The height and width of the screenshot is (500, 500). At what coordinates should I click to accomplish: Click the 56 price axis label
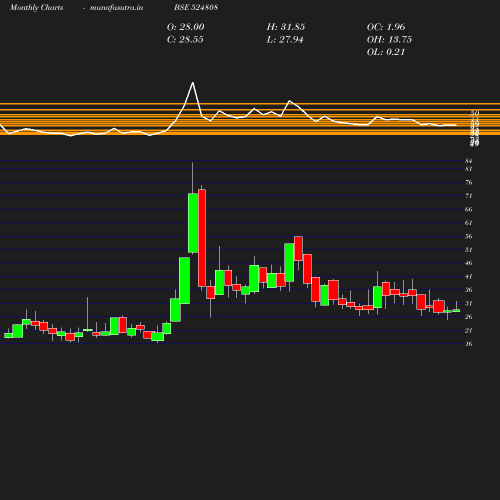pos(469,236)
